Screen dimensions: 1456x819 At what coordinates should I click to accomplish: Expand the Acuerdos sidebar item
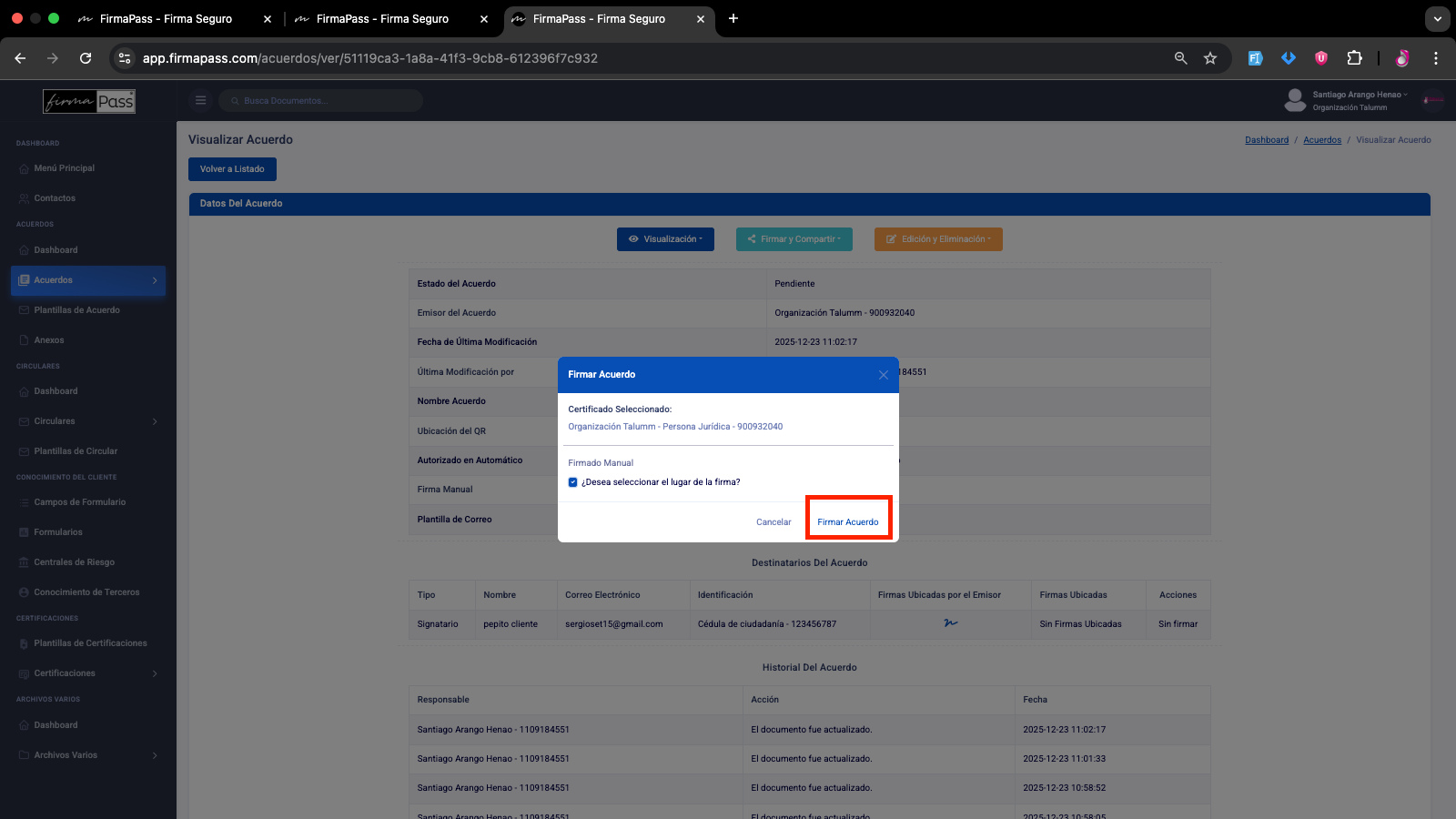click(x=88, y=280)
